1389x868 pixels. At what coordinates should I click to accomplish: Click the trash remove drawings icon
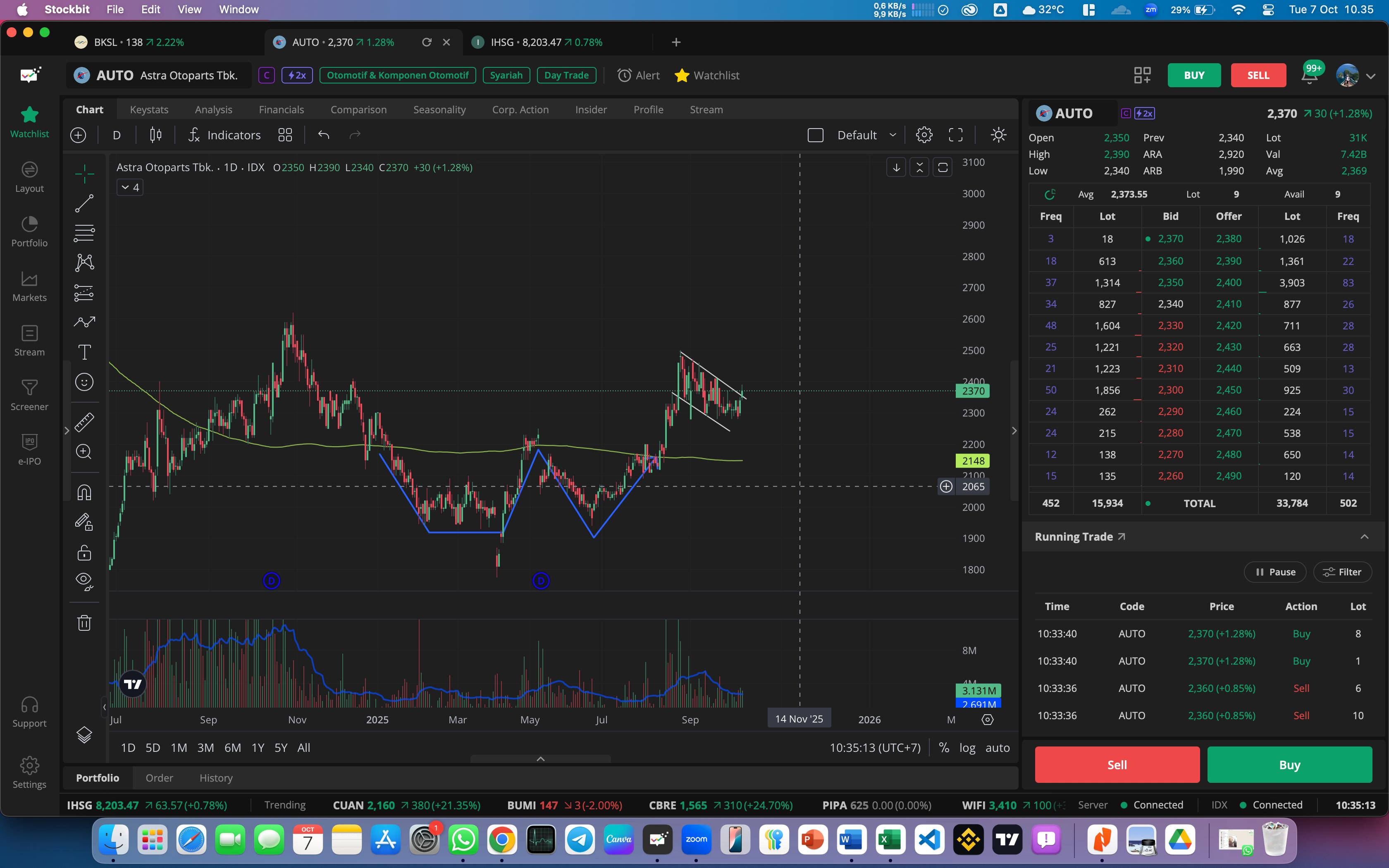pos(84,623)
